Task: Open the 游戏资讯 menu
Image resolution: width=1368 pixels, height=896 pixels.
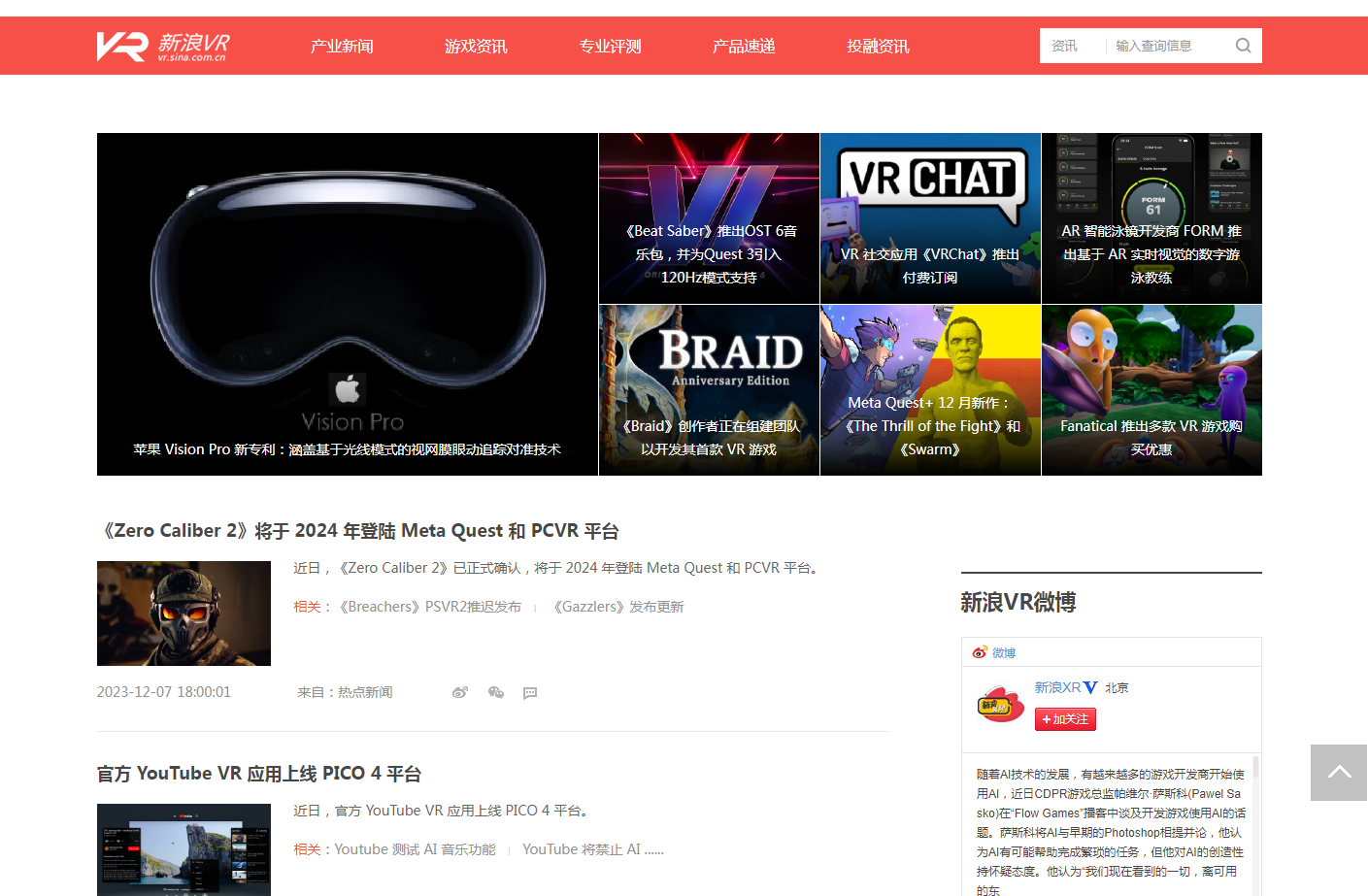Action: 476,46
